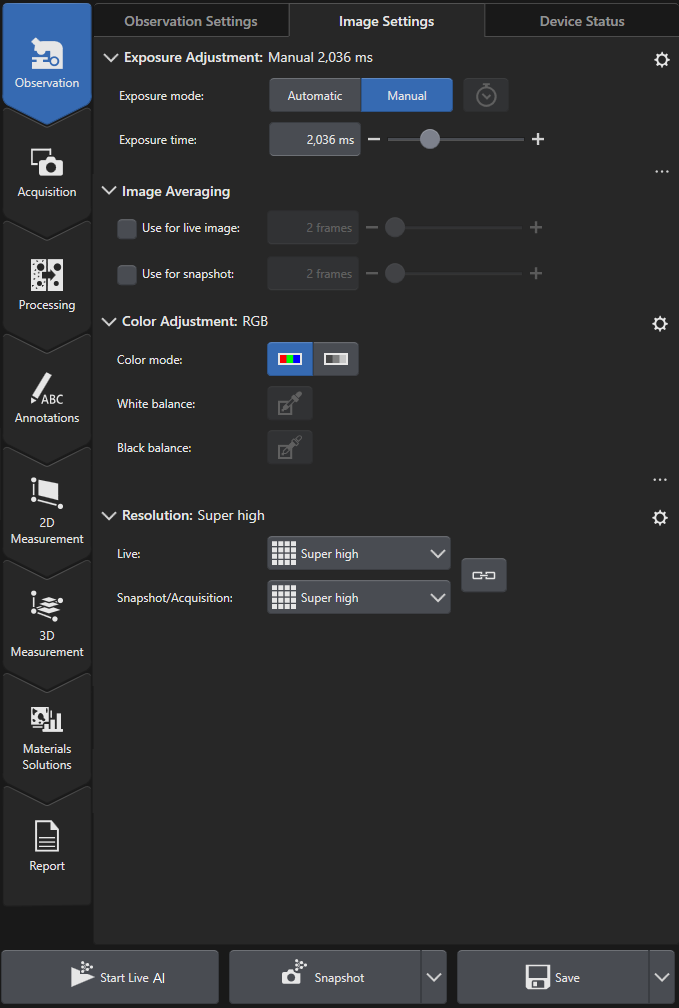Click the white balance eyedropper icon
This screenshot has width=679, height=1008.
(x=290, y=404)
